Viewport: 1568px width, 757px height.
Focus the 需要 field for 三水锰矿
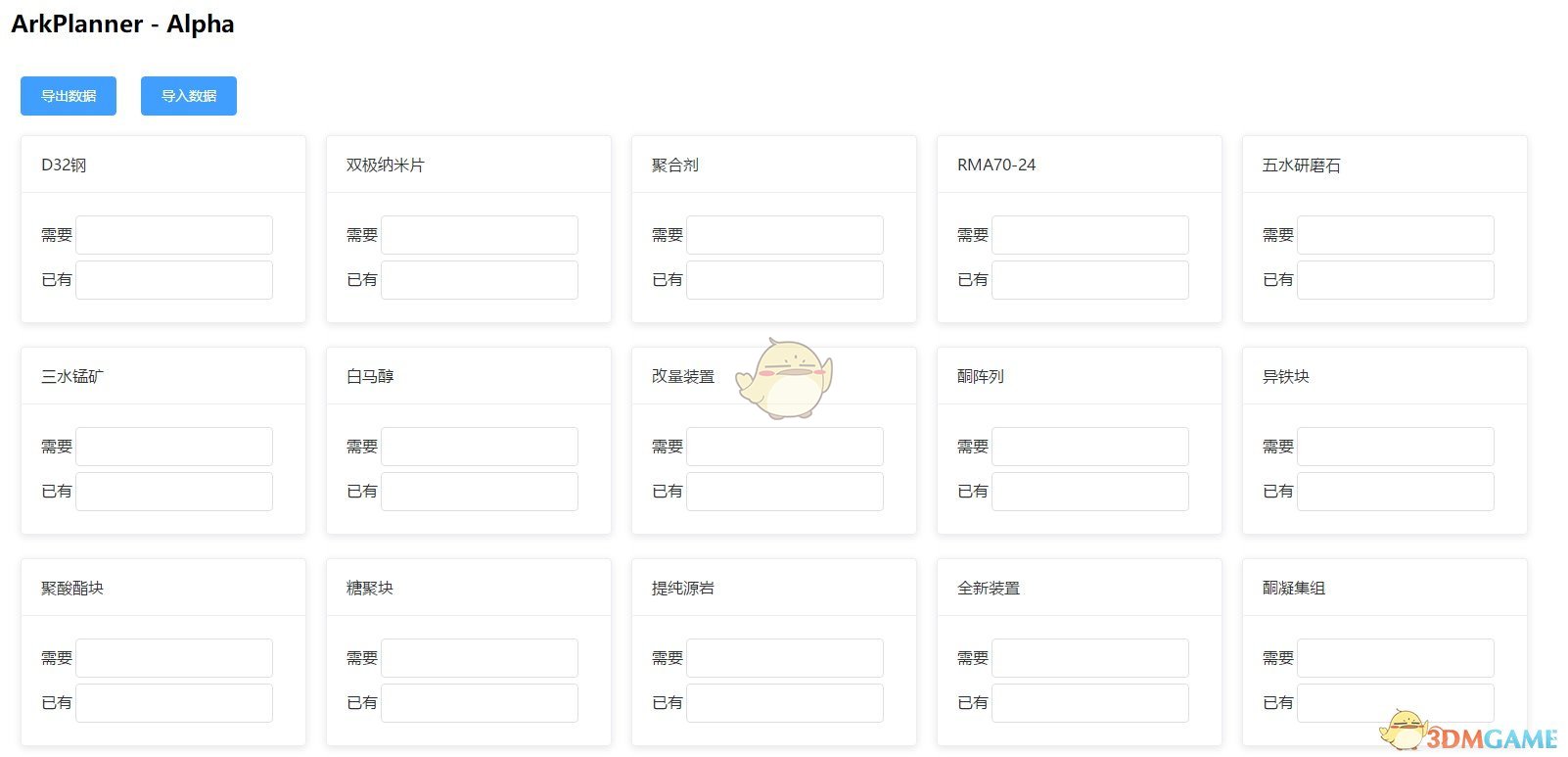click(x=174, y=447)
